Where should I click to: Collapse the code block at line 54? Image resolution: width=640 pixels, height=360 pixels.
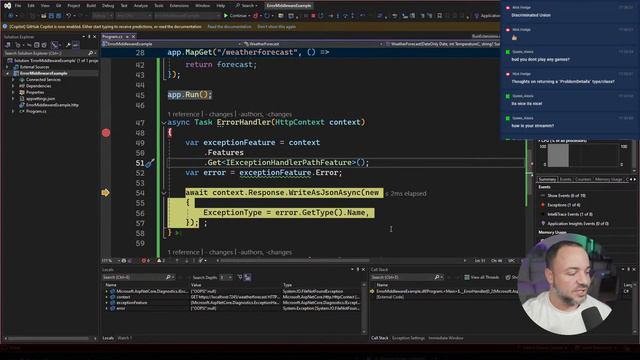point(164,193)
